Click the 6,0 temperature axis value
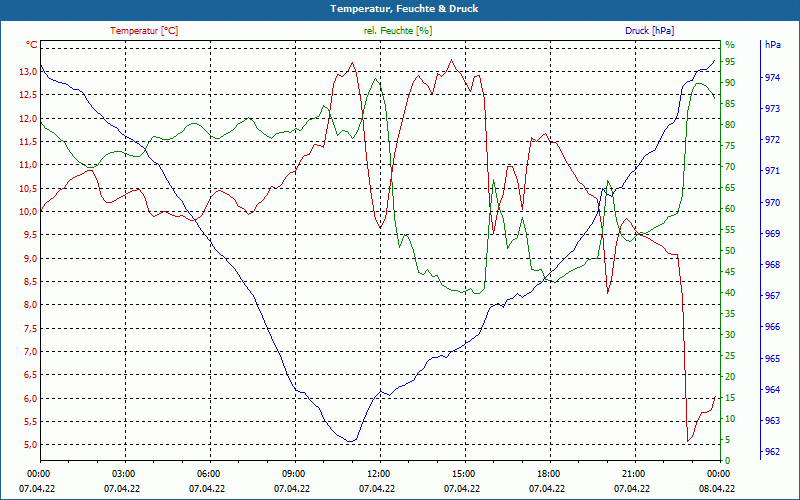 (x=30, y=398)
